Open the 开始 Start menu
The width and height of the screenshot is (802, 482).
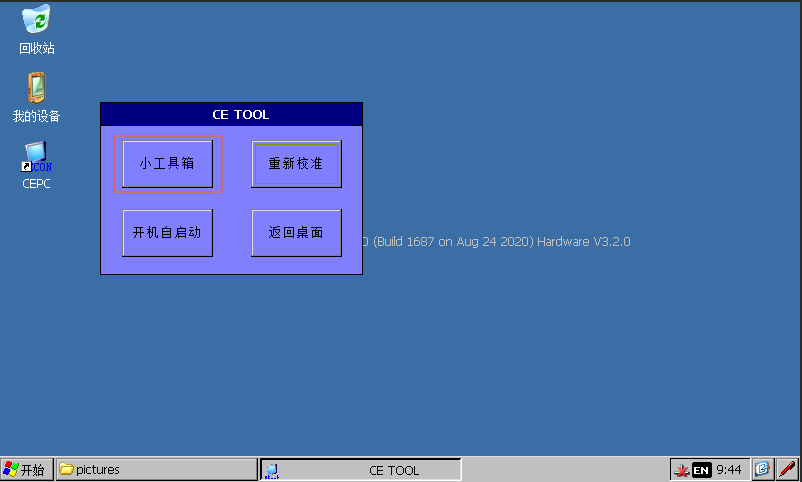pos(26,470)
